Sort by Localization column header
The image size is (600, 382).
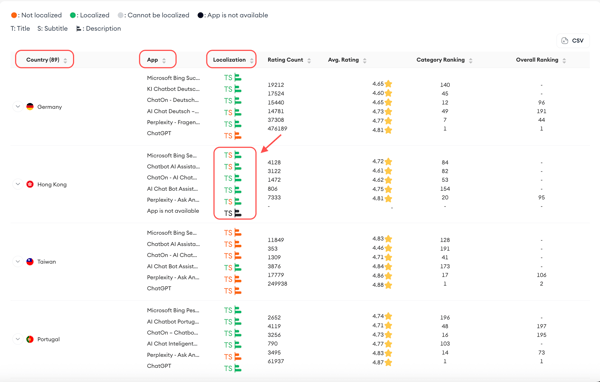tap(233, 60)
